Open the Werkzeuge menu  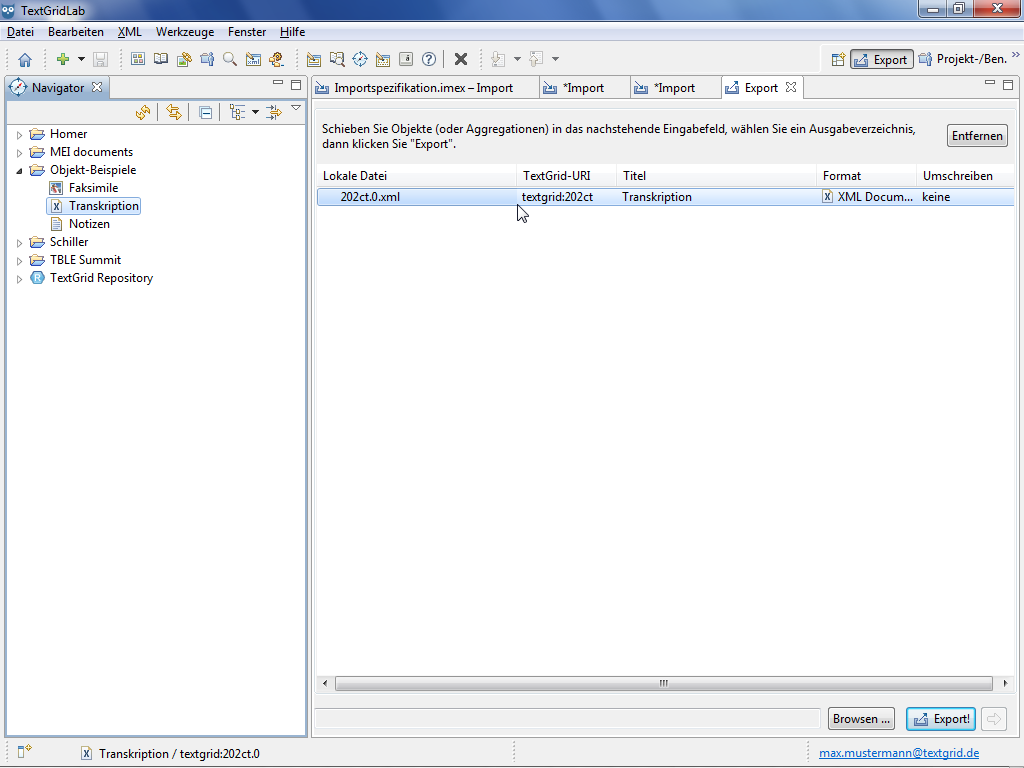click(184, 32)
